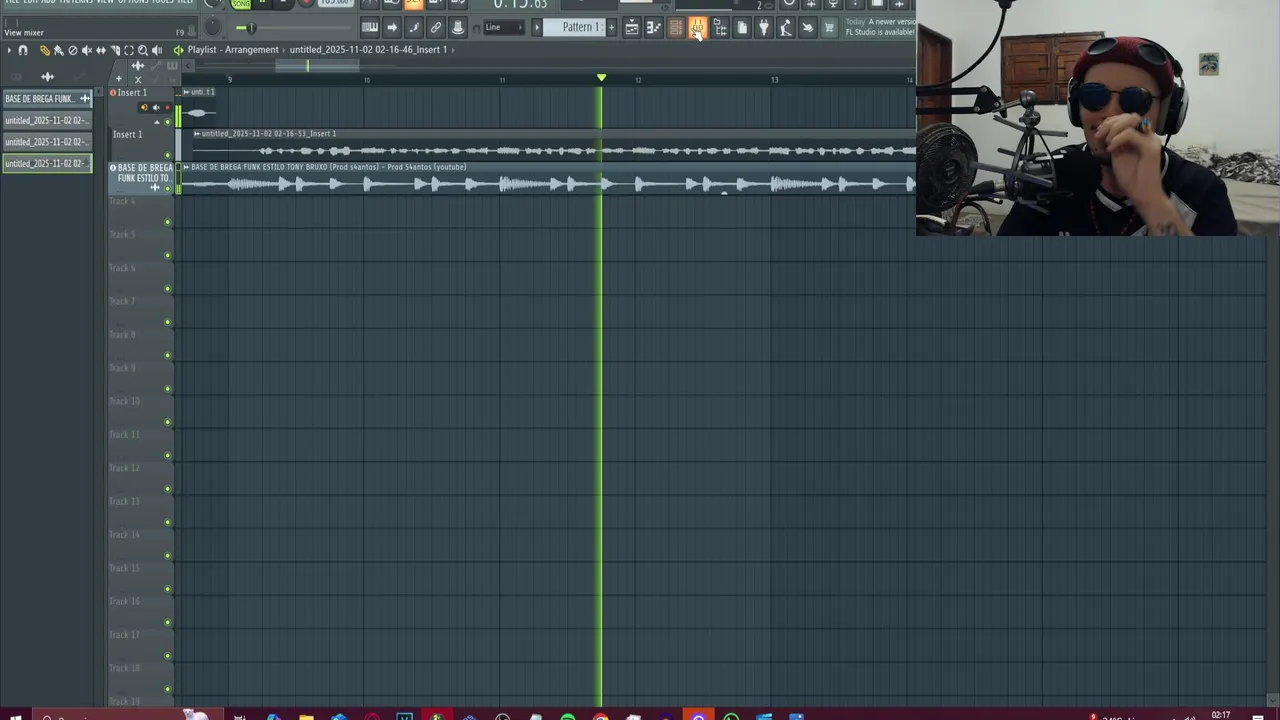Click the View mixer toolbar button
This screenshot has width=1280, height=720.
[x=698, y=27]
